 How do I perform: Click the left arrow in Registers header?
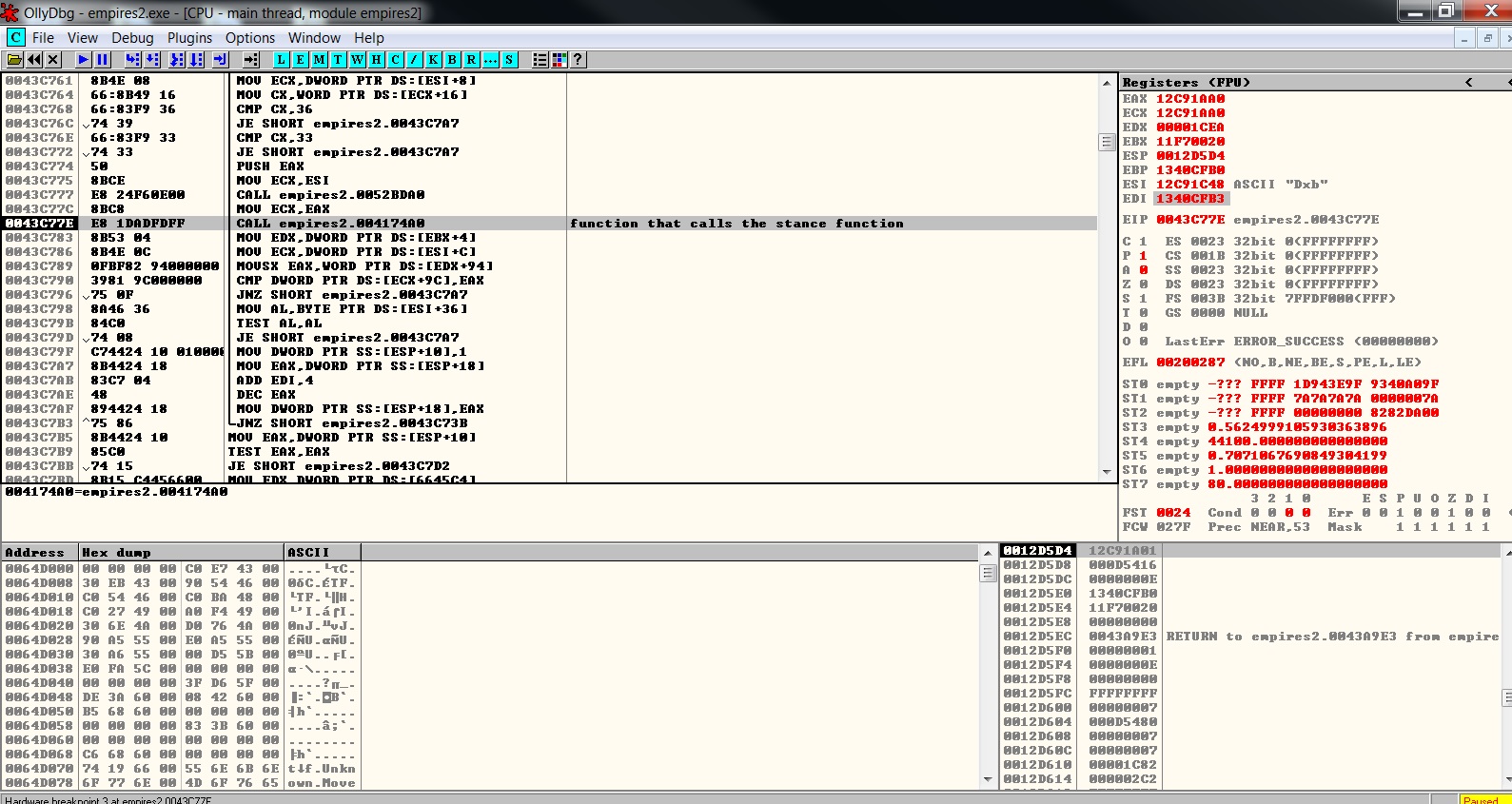(1468, 83)
